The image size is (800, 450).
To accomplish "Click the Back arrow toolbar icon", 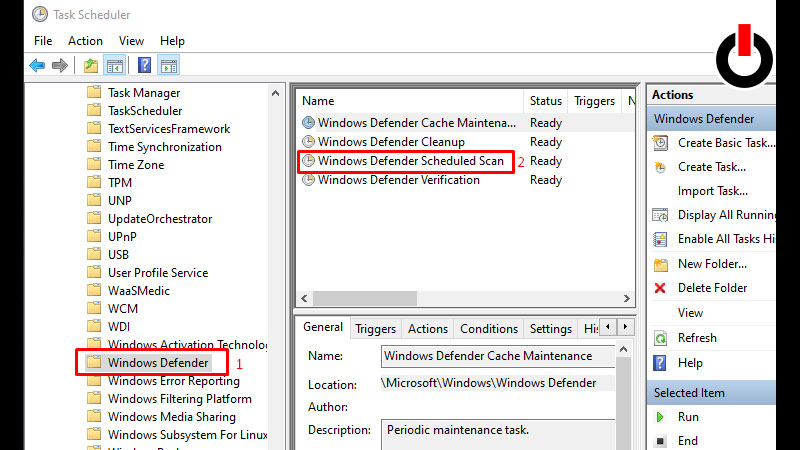I will pos(37,65).
